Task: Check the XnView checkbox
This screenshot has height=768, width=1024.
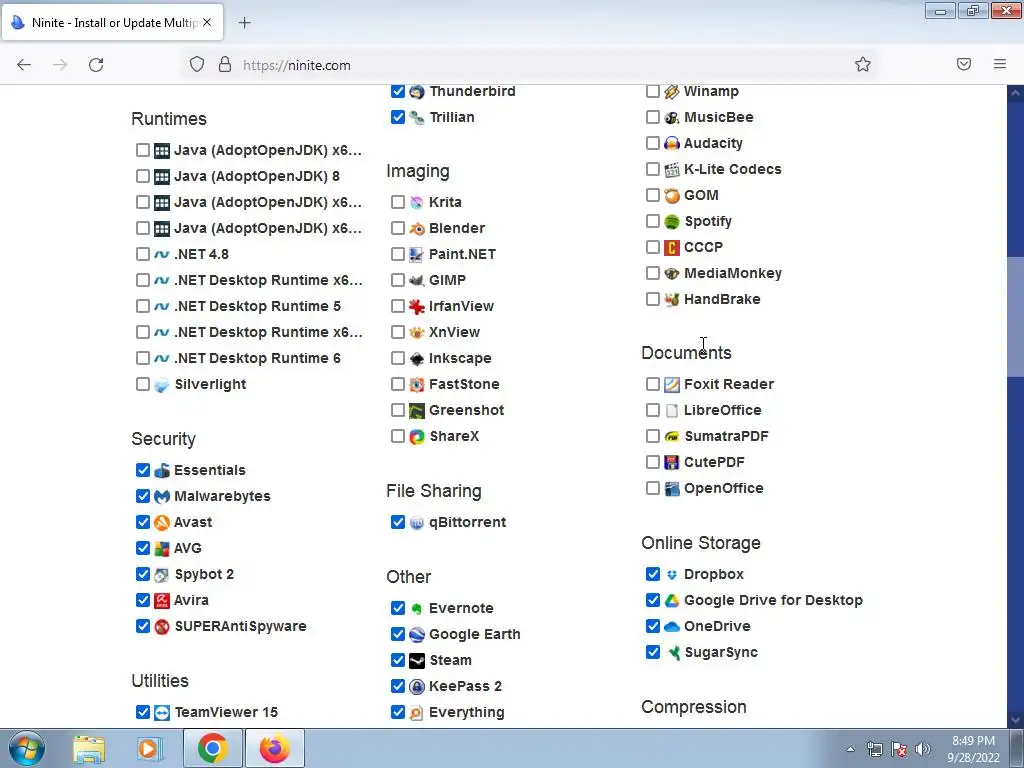Action: coord(398,332)
